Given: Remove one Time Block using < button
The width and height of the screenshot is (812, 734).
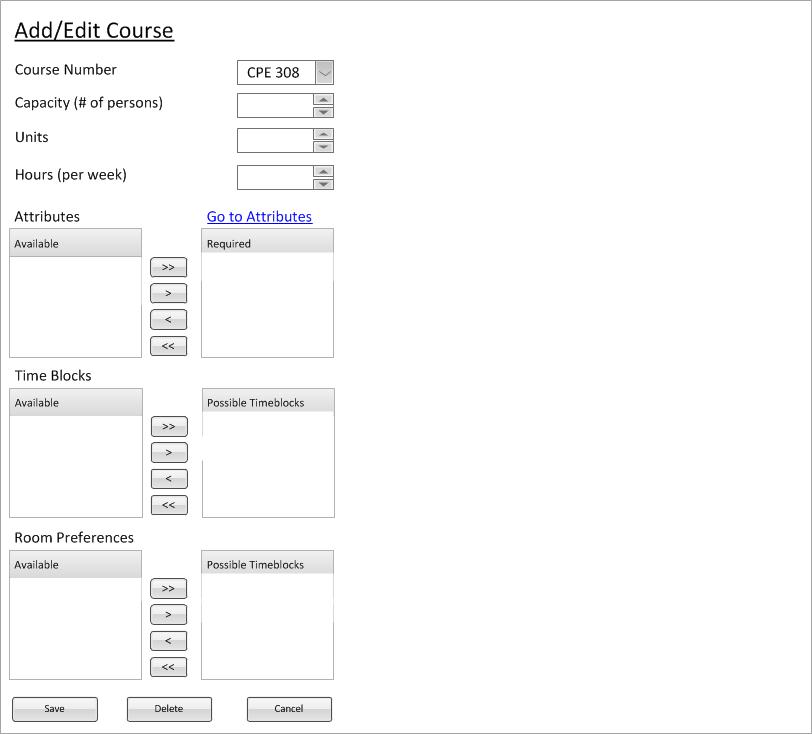Looking at the screenshot, I should (169, 479).
